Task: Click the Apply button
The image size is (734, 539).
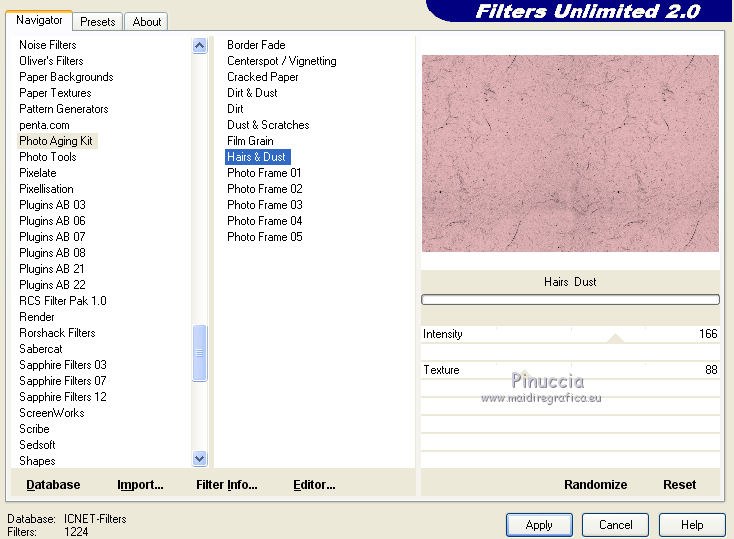Action: 539,524
